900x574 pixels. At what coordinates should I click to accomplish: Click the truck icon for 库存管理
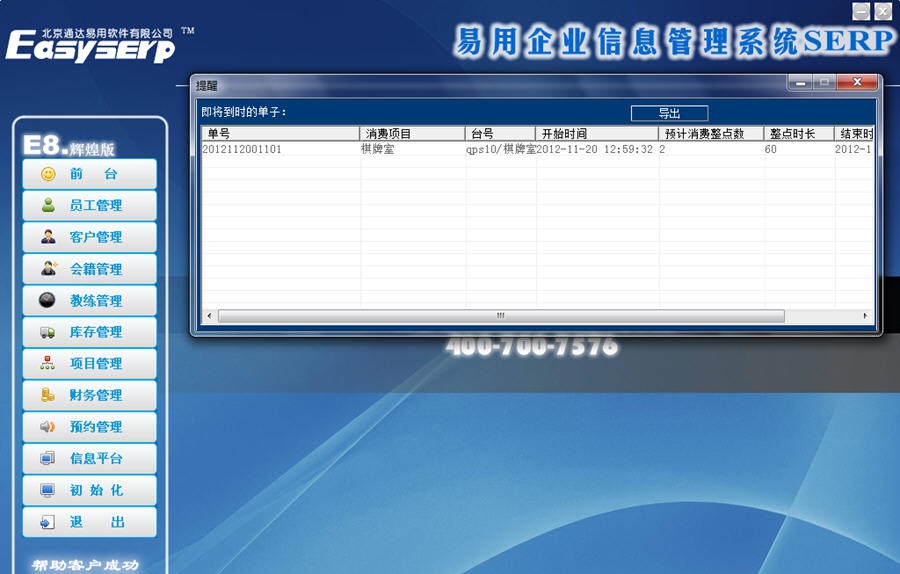[x=48, y=332]
